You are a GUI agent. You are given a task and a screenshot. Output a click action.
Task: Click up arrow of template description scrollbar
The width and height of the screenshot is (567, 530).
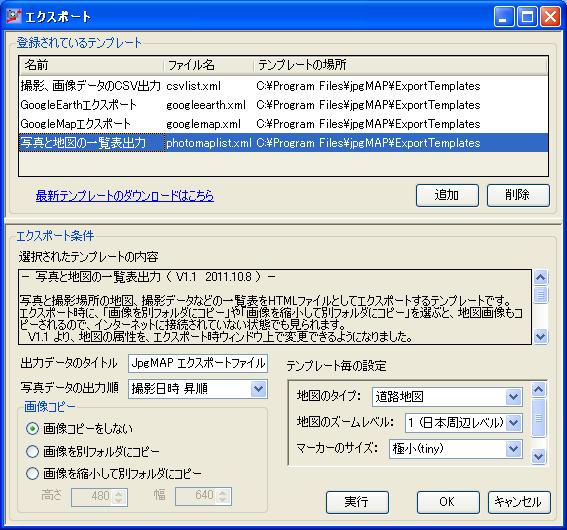[x=541, y=277]
